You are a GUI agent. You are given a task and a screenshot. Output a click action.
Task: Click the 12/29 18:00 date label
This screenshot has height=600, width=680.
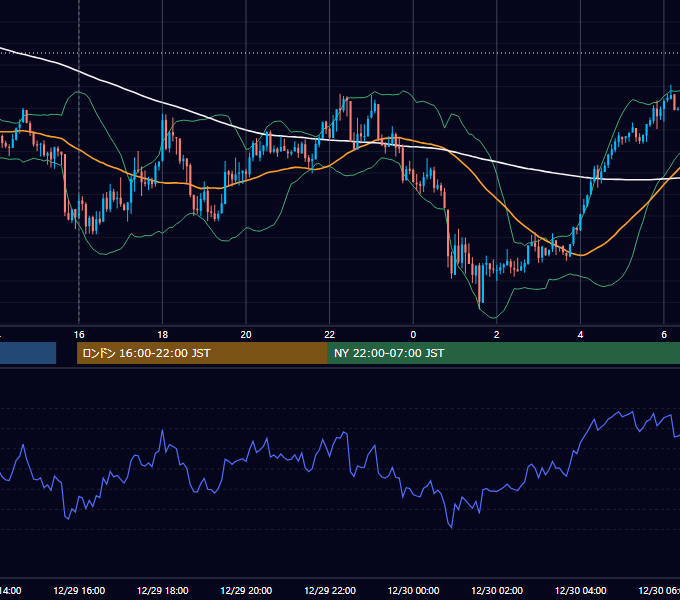[163, 590]
